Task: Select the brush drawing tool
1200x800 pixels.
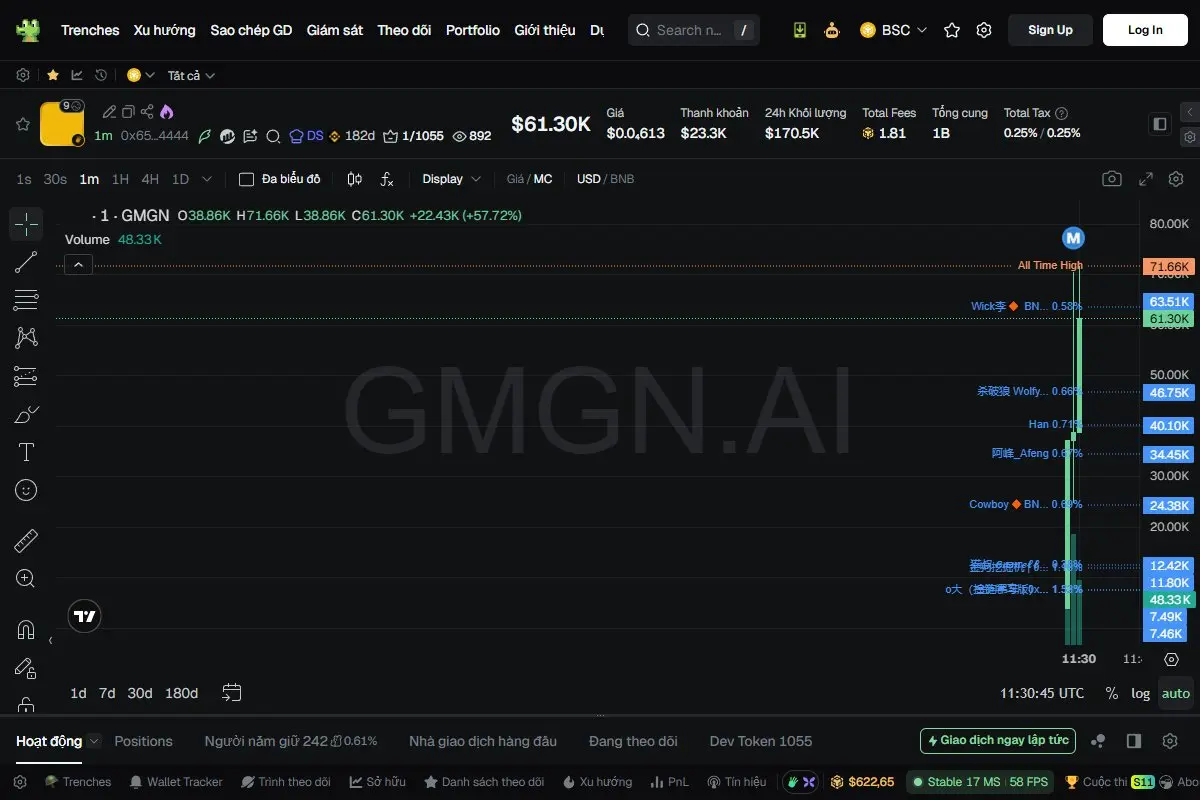Action: click(x=26, y=414)
